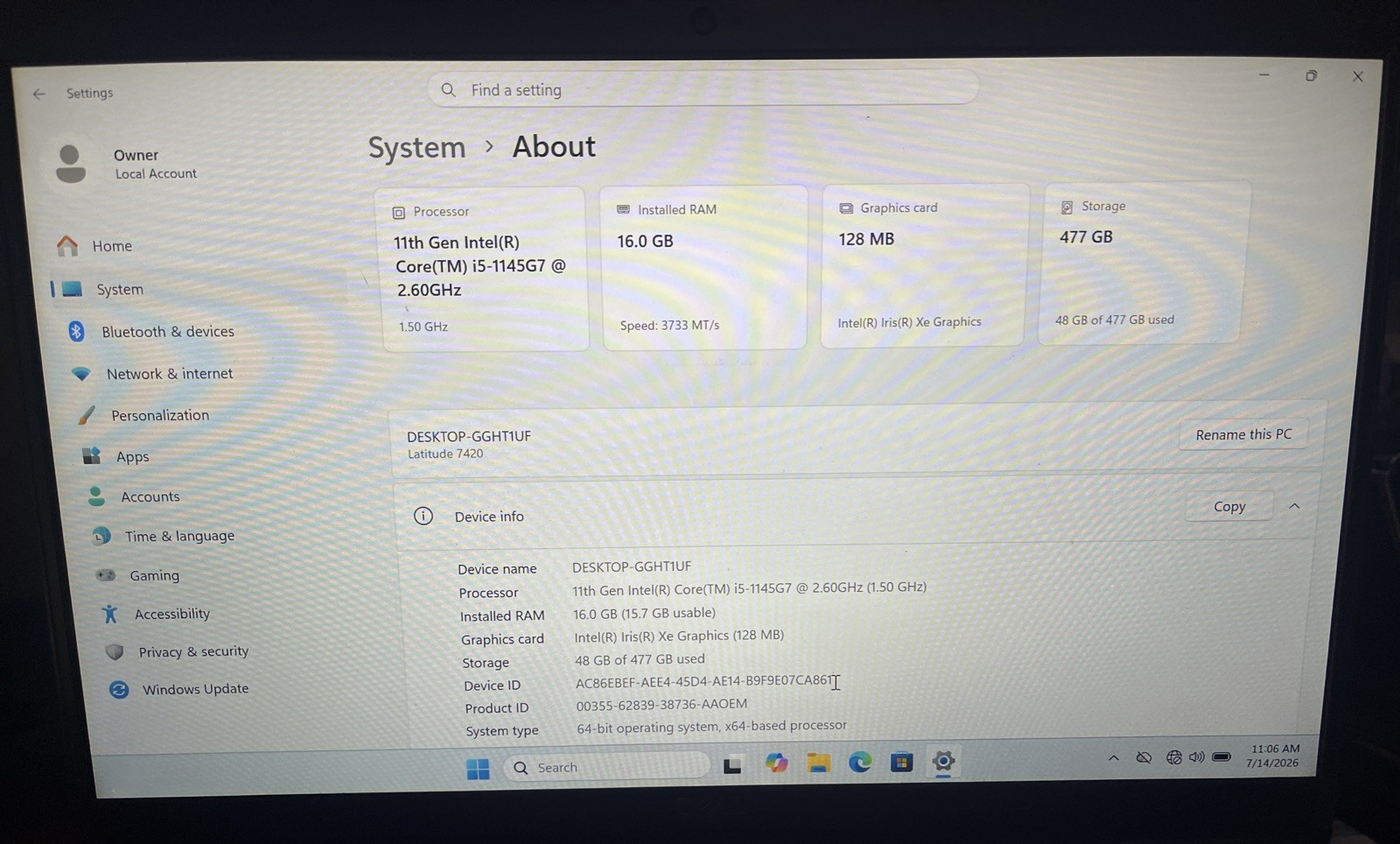Click the network globe tray icon

coord(1173,757)
